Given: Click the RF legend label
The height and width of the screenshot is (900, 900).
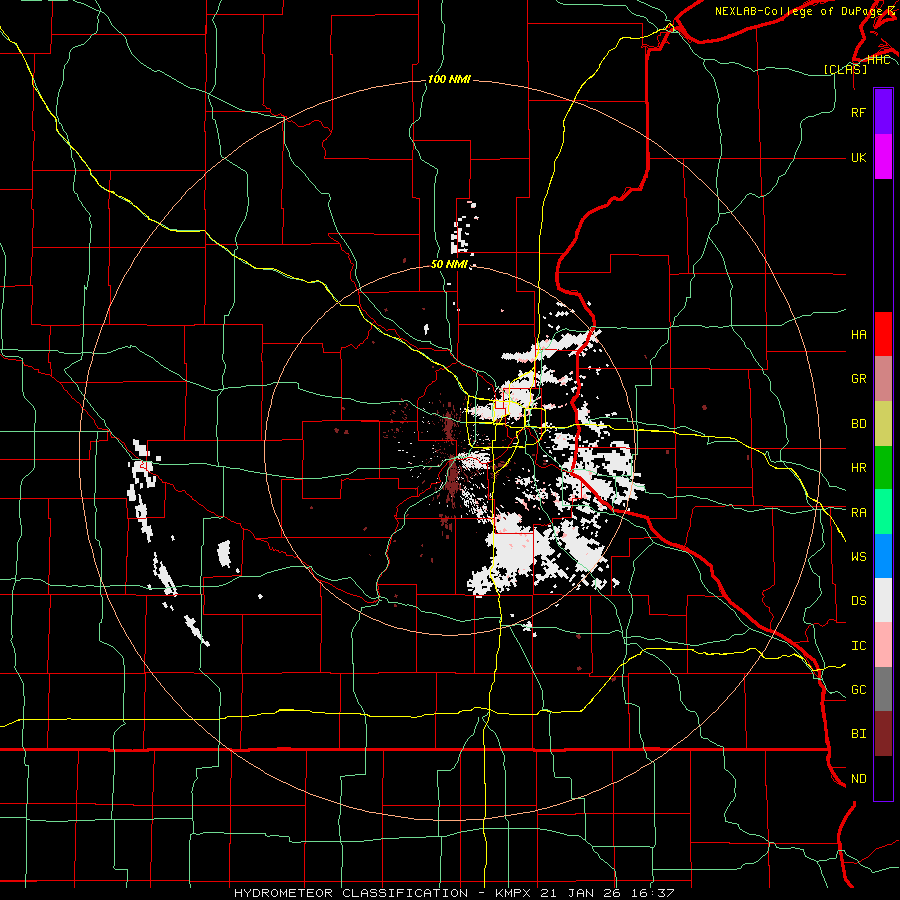Looking at the screenshot, I should (x=858, y=112).
